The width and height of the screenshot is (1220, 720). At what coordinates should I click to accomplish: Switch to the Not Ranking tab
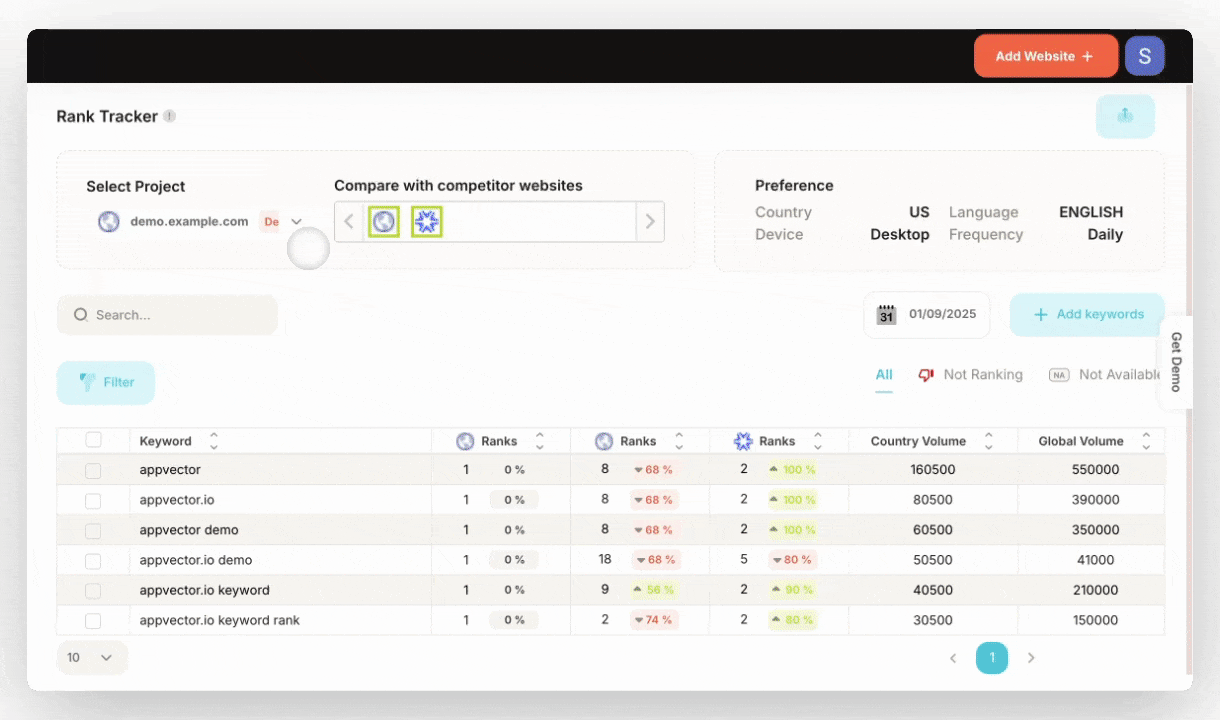pyautogui.click(x=970, y=375)
